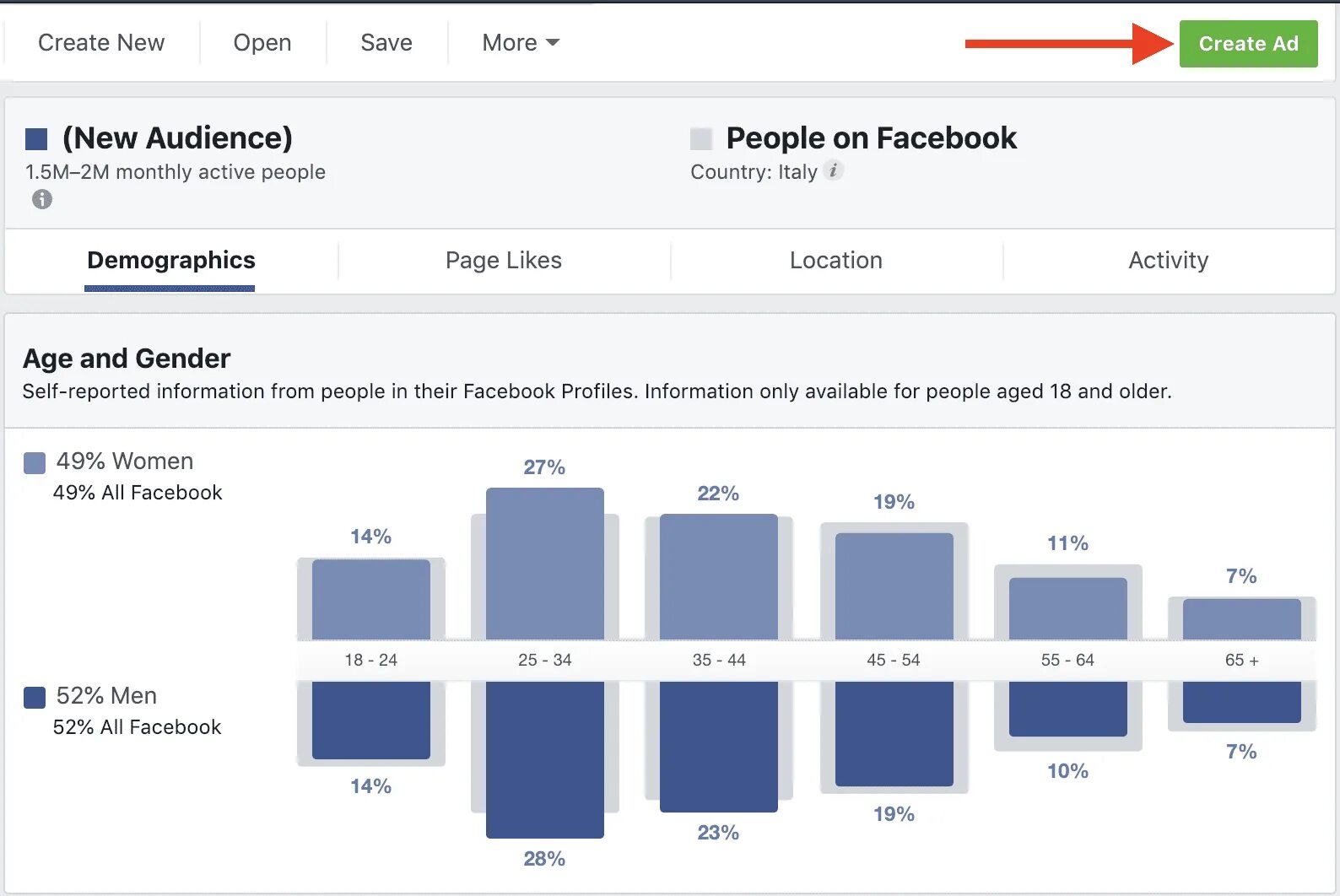This screenshot has height=896, width=1340.
Task: Click the gray People on Facebook square
Action: point(701,138)
